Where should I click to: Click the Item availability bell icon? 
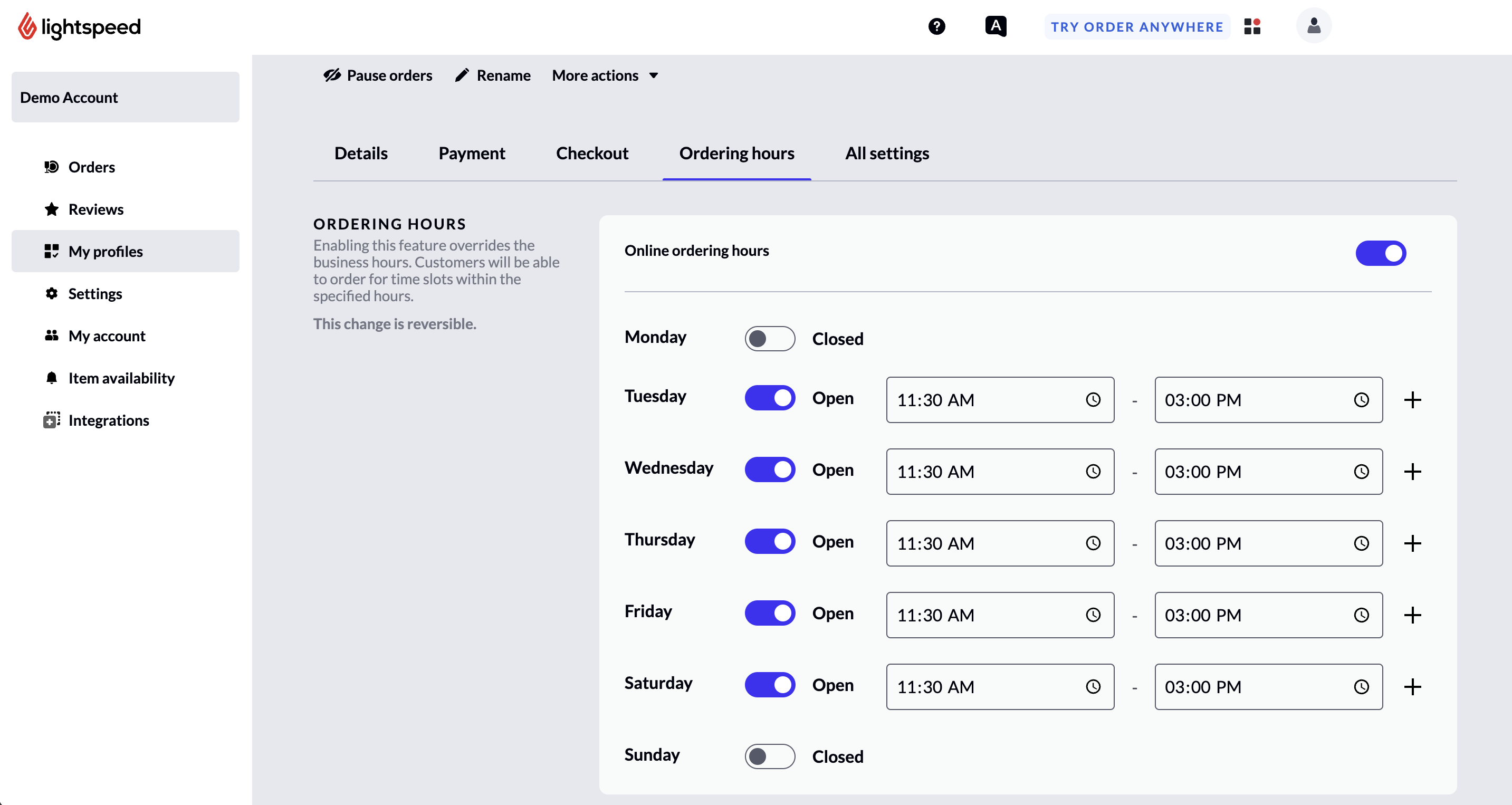52,378
